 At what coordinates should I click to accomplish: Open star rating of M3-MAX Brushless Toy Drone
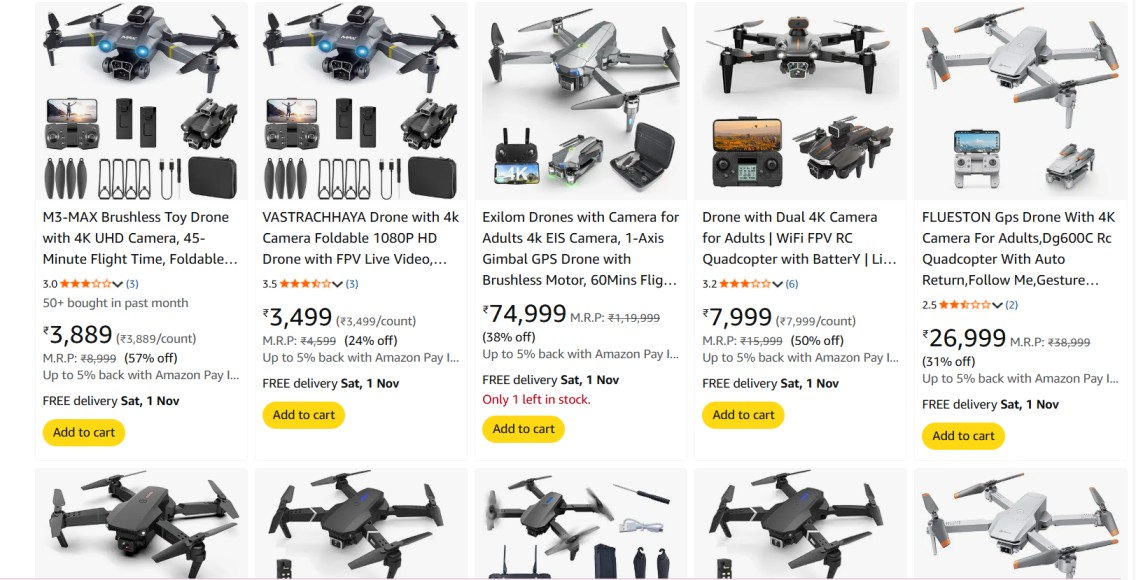86,284
